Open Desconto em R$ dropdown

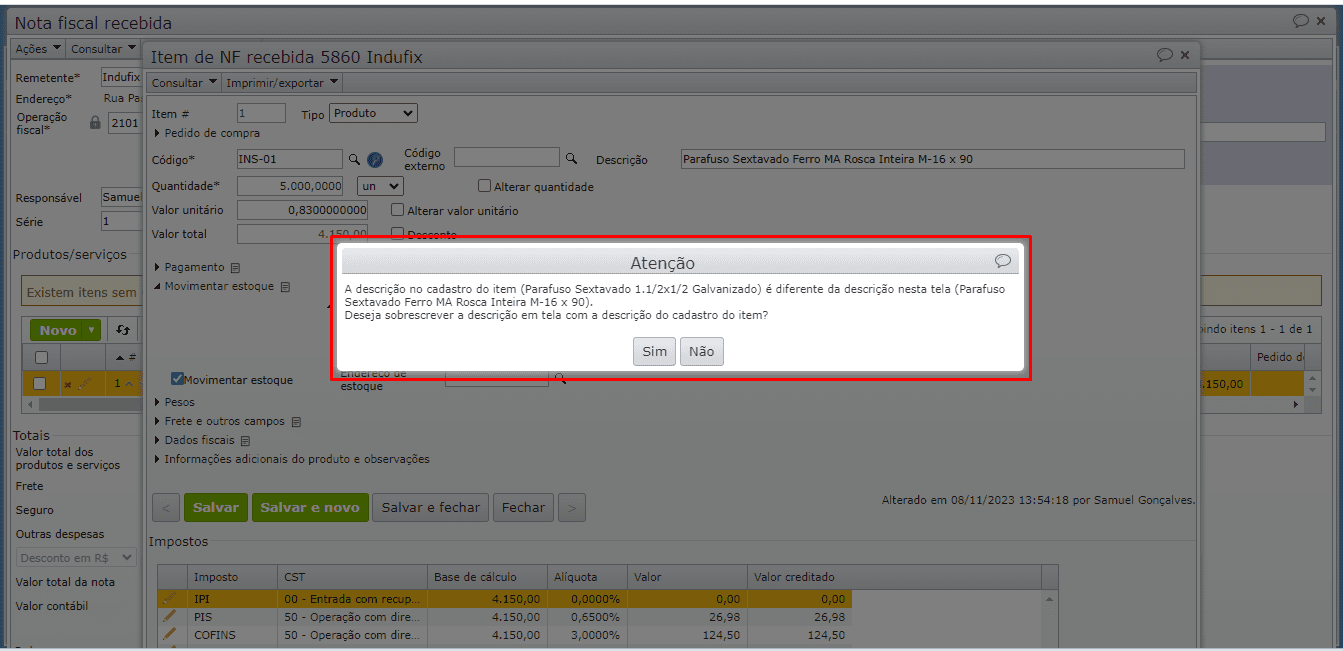point(77,558)
